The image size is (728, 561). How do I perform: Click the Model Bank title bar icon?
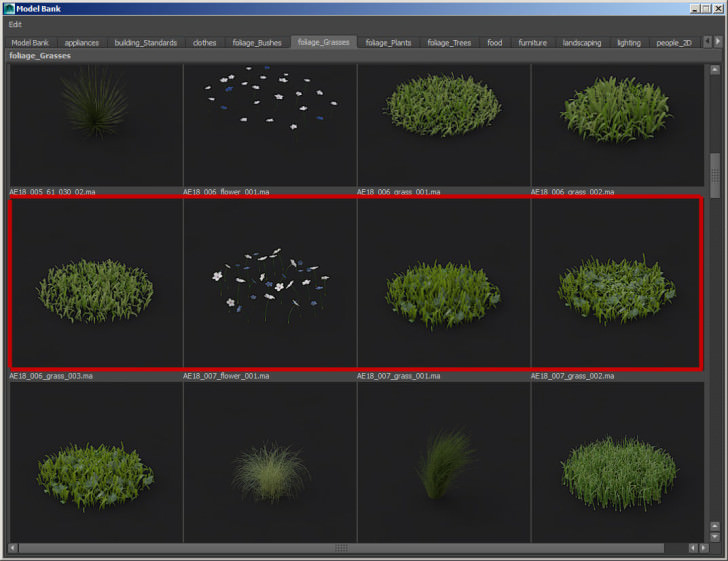point(8,8)
